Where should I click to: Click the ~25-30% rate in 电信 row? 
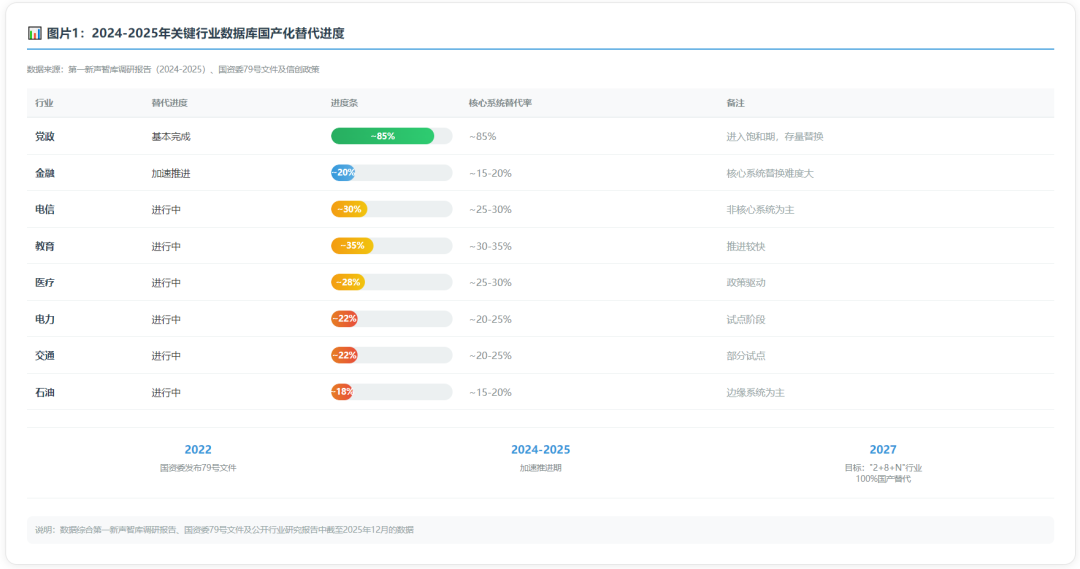tap(490, 209)
